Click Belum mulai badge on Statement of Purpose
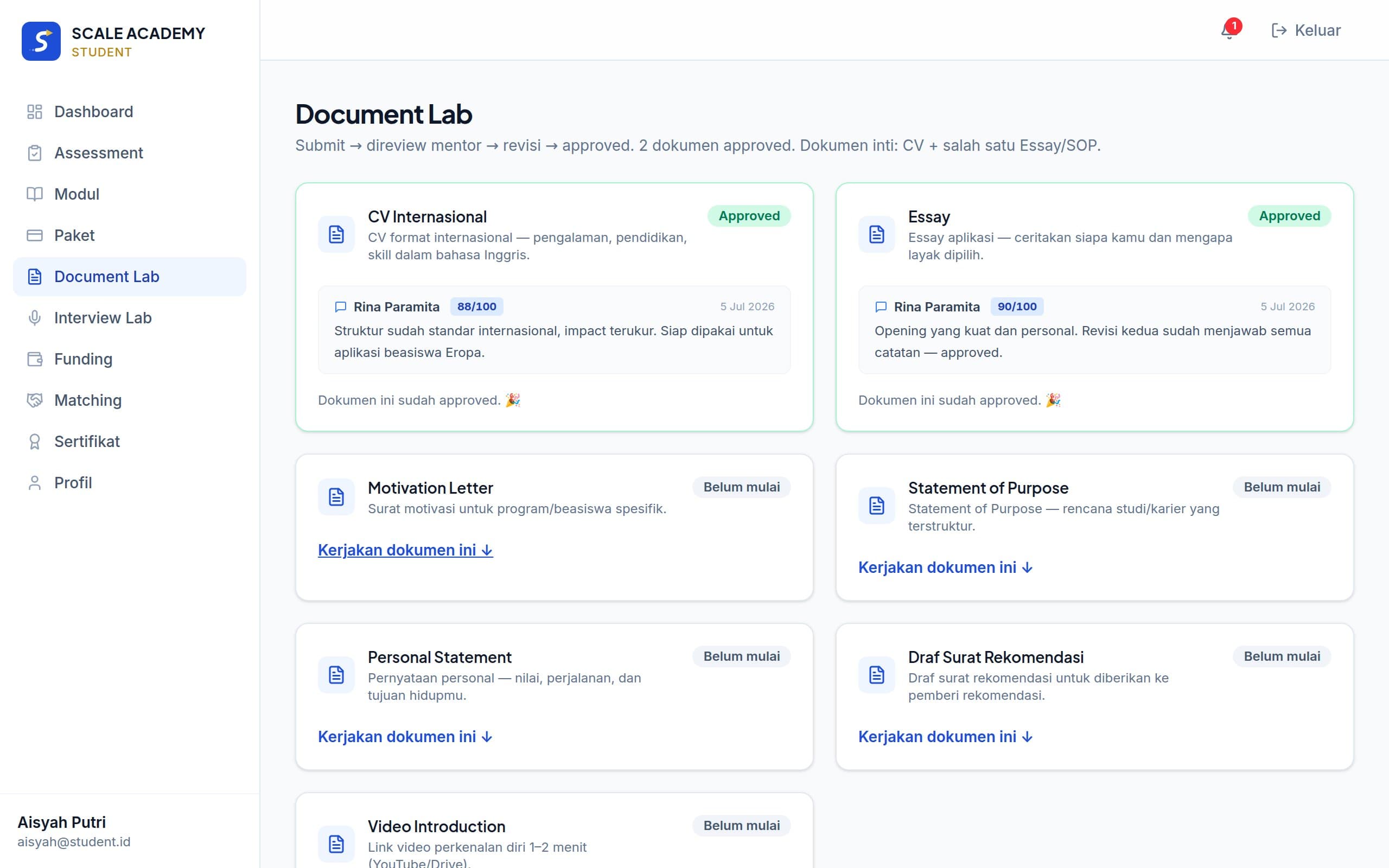The height and width of the screenshot is (868, 1389). tap(1282, 487)
